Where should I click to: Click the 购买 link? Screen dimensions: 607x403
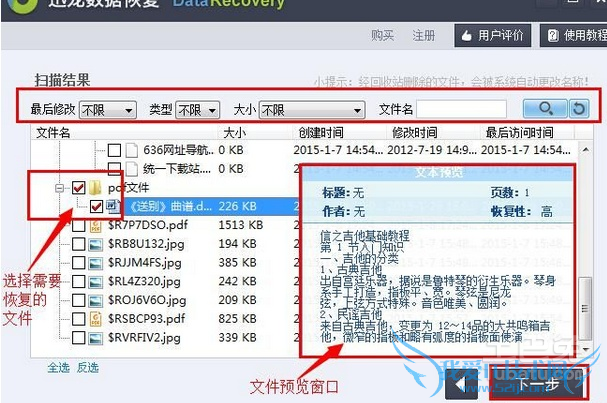[x=382, y=36]
